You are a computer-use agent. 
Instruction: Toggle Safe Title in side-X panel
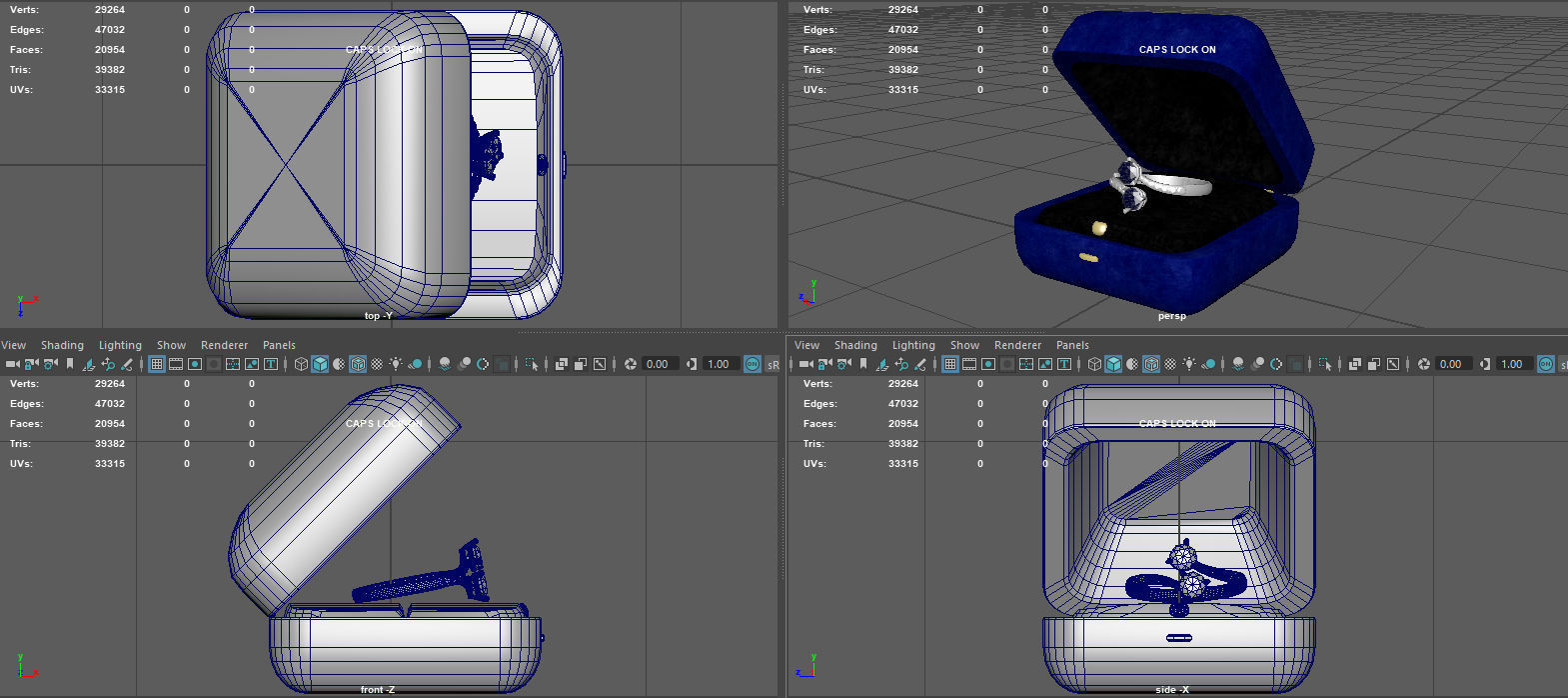[1063, 364]
